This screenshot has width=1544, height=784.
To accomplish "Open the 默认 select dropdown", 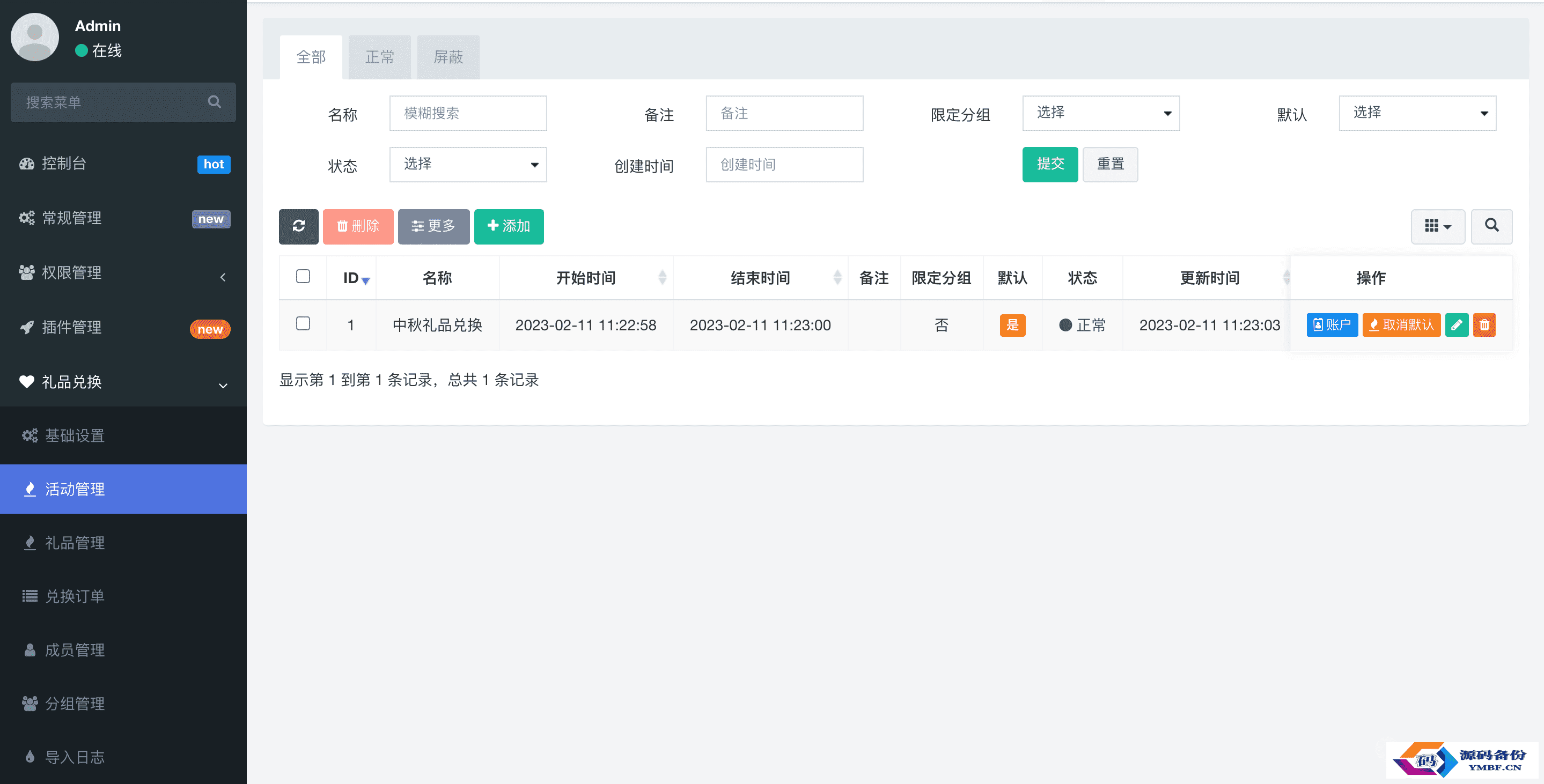I will point(1417,113).
